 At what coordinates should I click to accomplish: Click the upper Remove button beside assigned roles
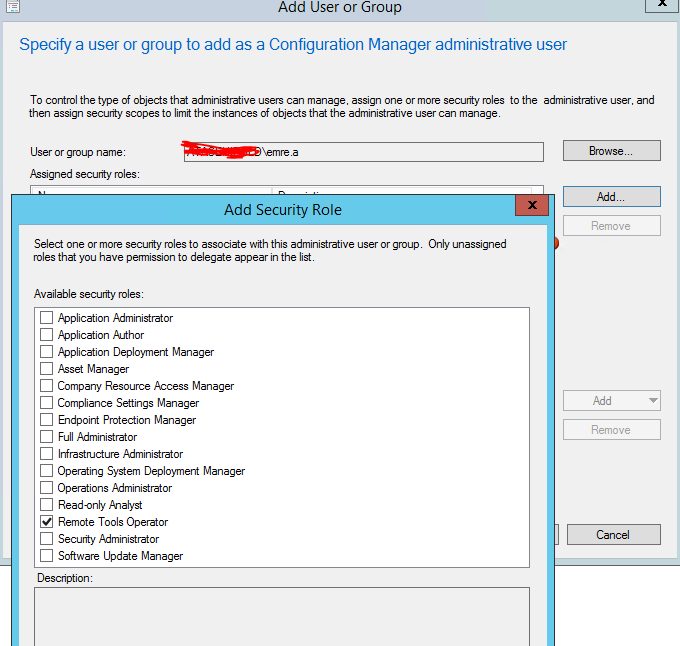(611, 226)
